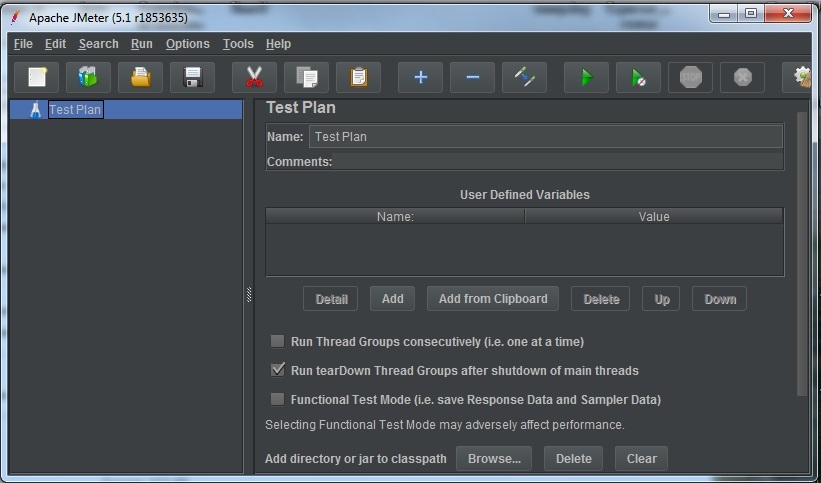The width and height of the screenshot is (821, 483).
Task: Select Test Plan node in tree
Action: tap(75, 109)
